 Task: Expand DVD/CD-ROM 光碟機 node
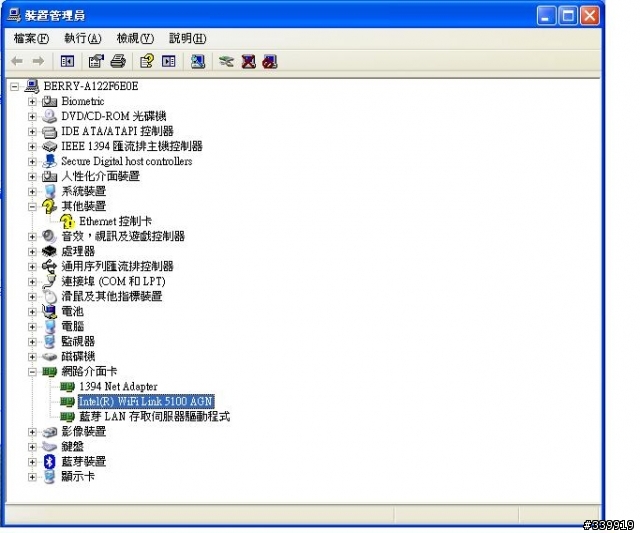tap(32, 117)
